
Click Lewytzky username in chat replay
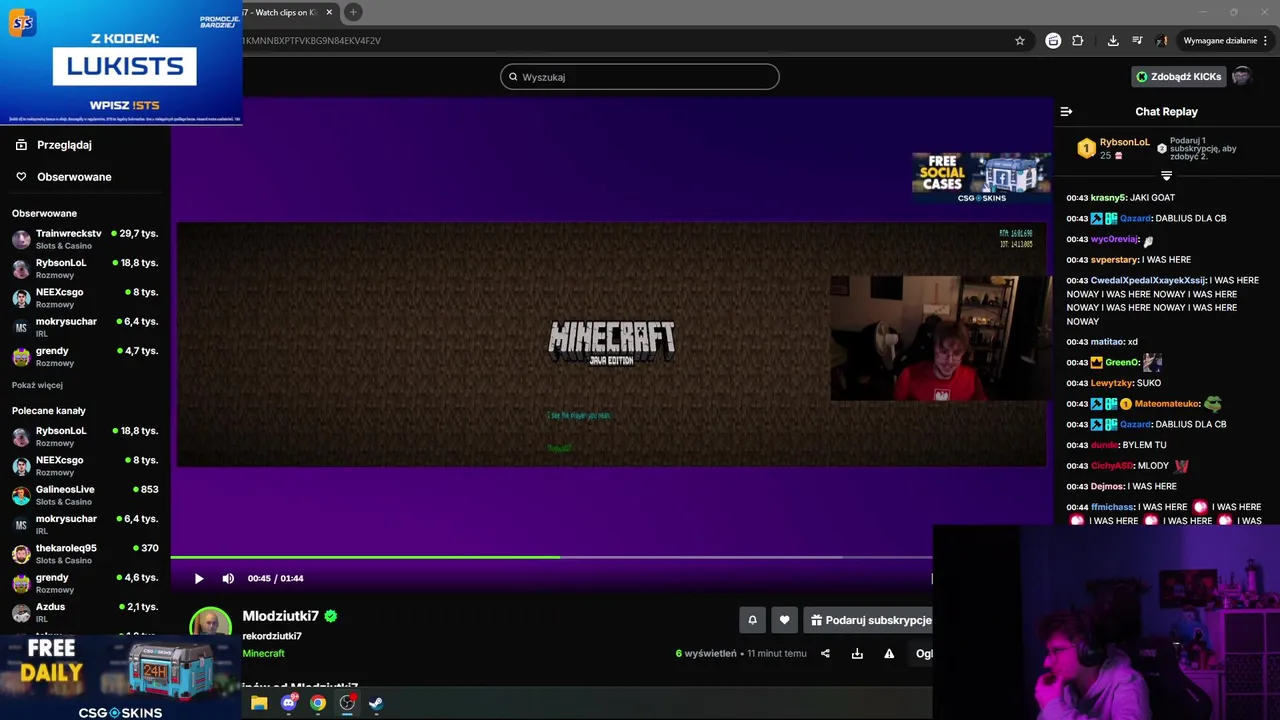click(1112, 383)
